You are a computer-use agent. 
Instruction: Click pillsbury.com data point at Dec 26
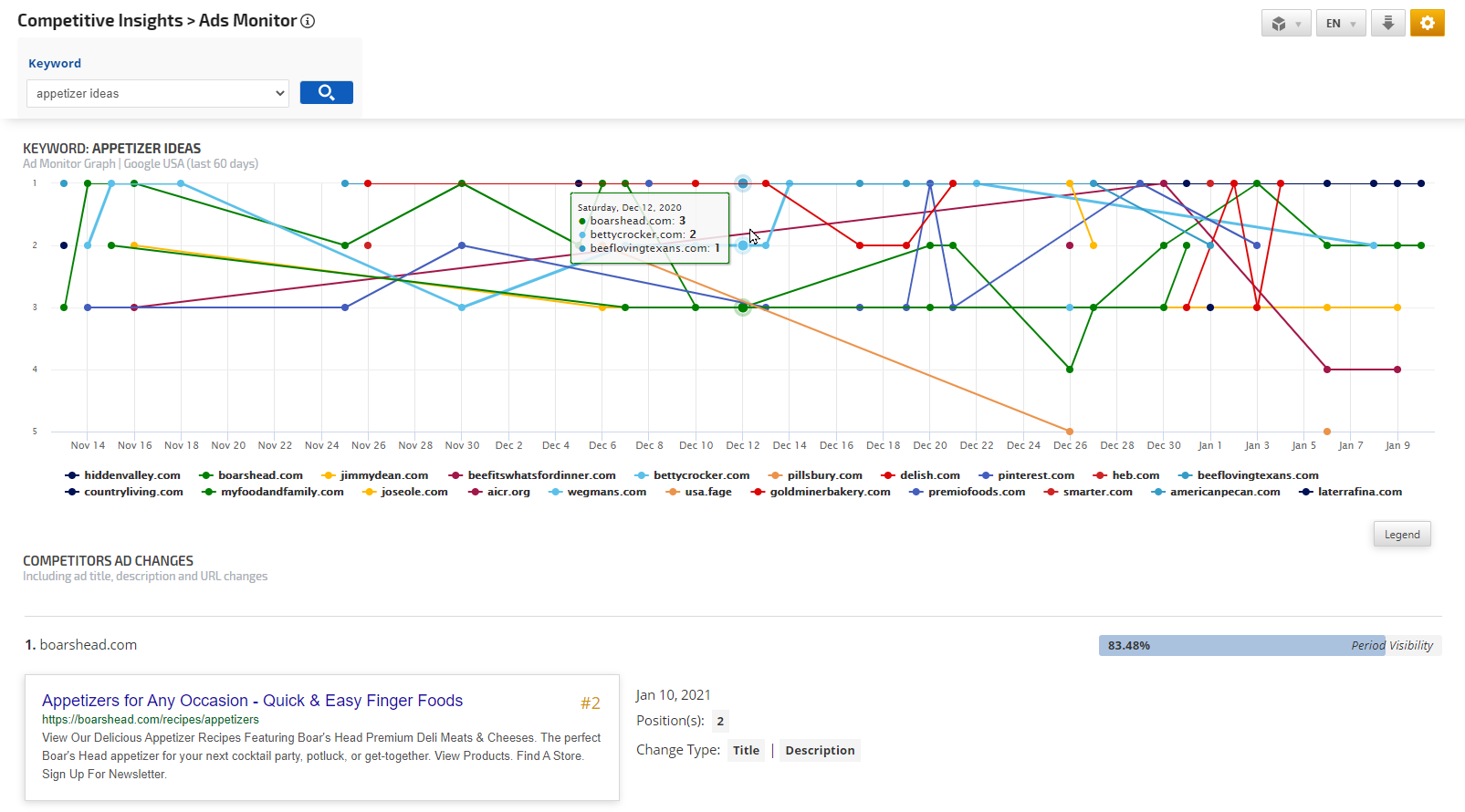pyautogui.click(x=1070, y=432)
